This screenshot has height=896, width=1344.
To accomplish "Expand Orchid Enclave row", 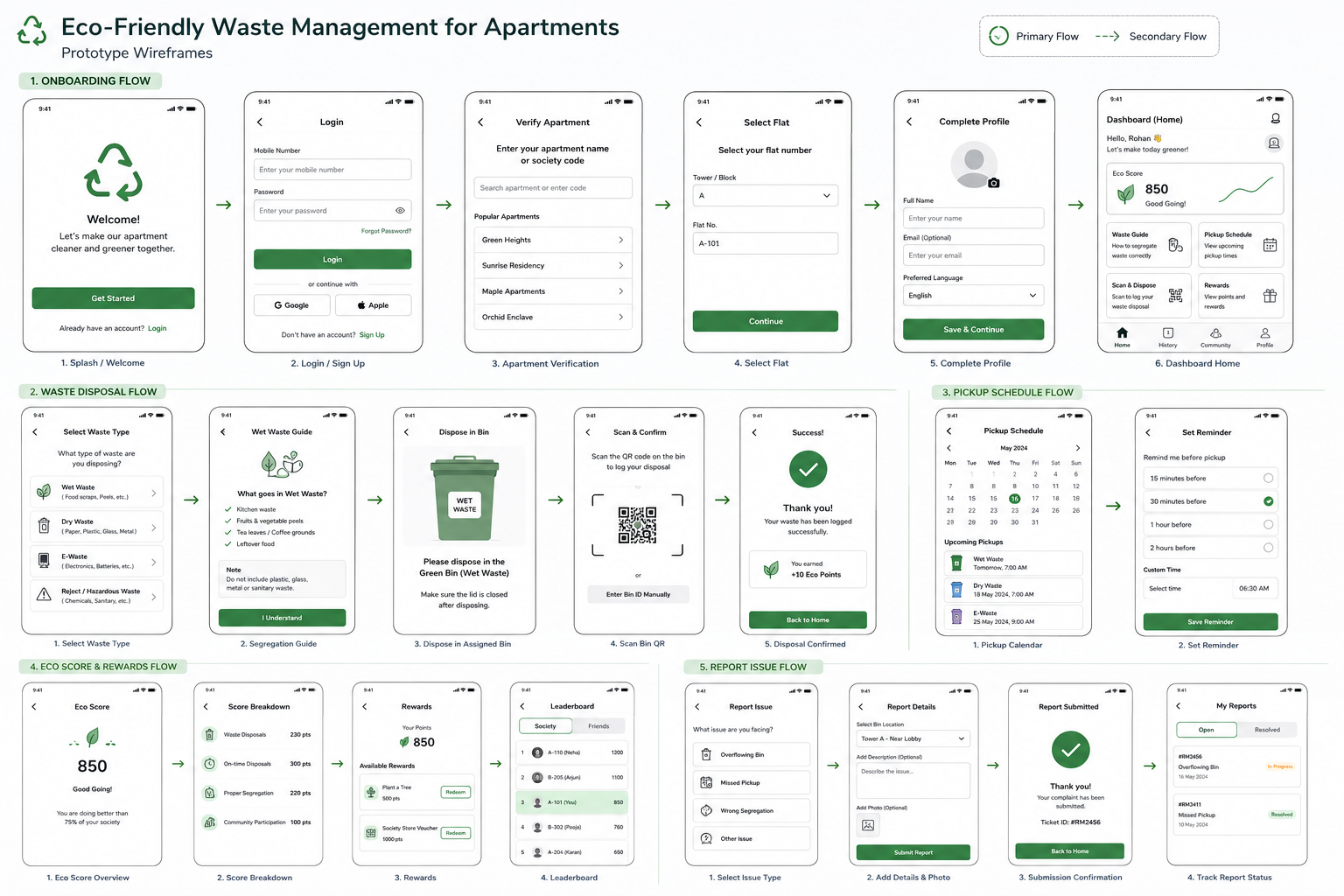I will [553, 317].
